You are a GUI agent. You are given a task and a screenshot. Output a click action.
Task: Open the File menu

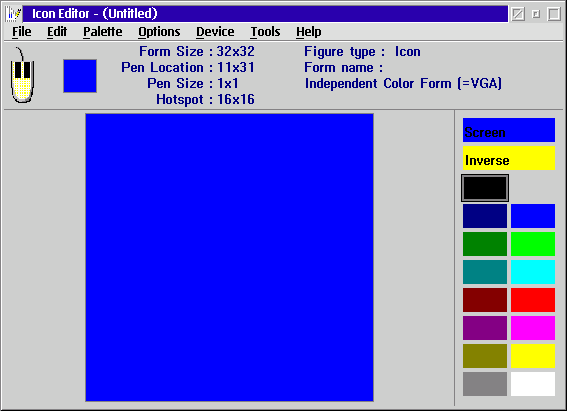[x=22, y=32]
